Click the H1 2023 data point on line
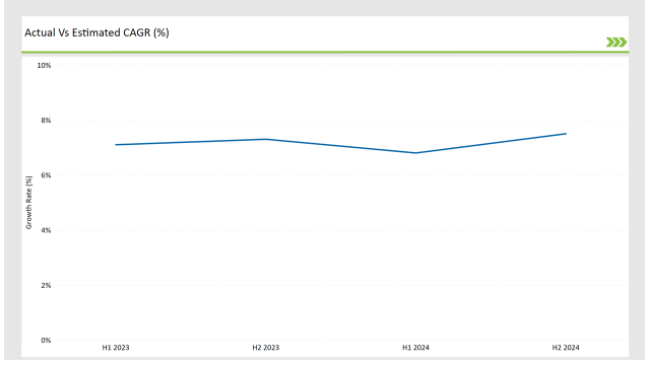This screenshot has width=650, height=365. coord(116,145)
